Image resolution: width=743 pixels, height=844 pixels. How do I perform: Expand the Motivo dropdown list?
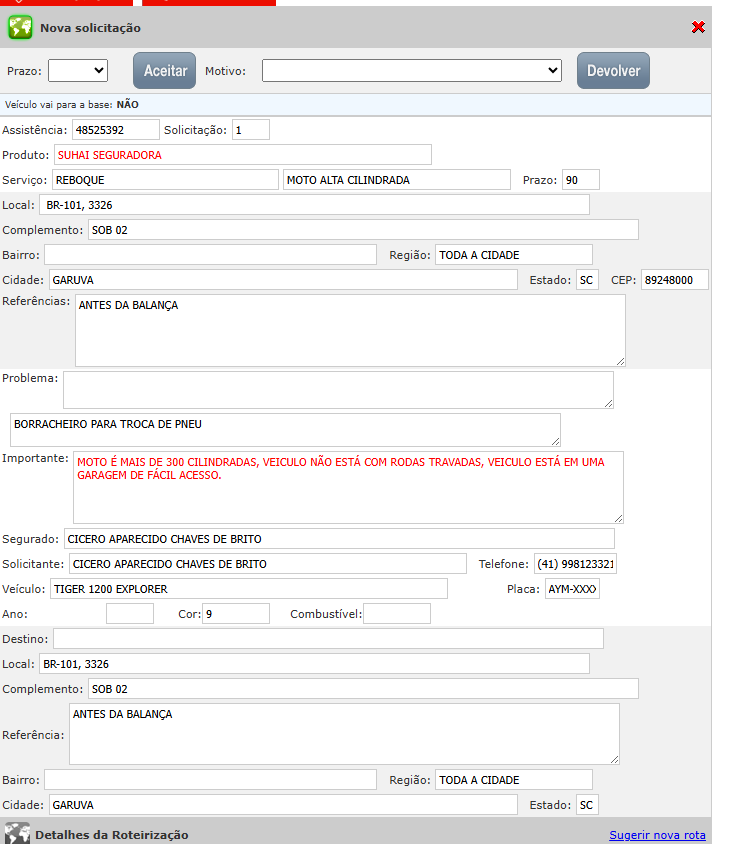(412, 70)
